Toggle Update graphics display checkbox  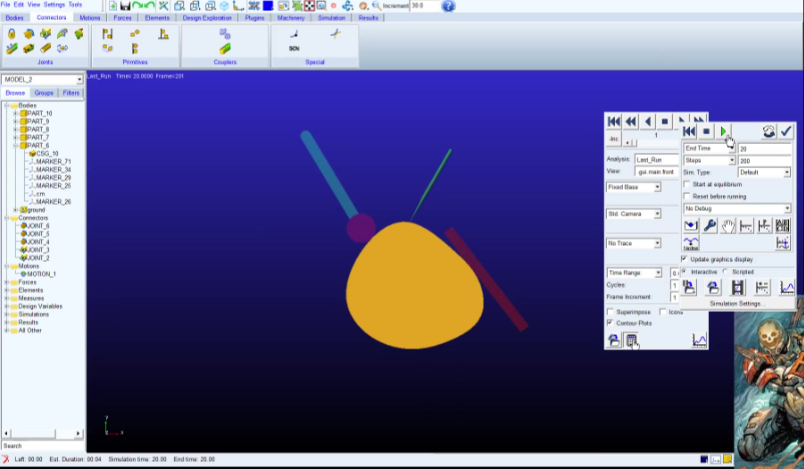point(686,259)
